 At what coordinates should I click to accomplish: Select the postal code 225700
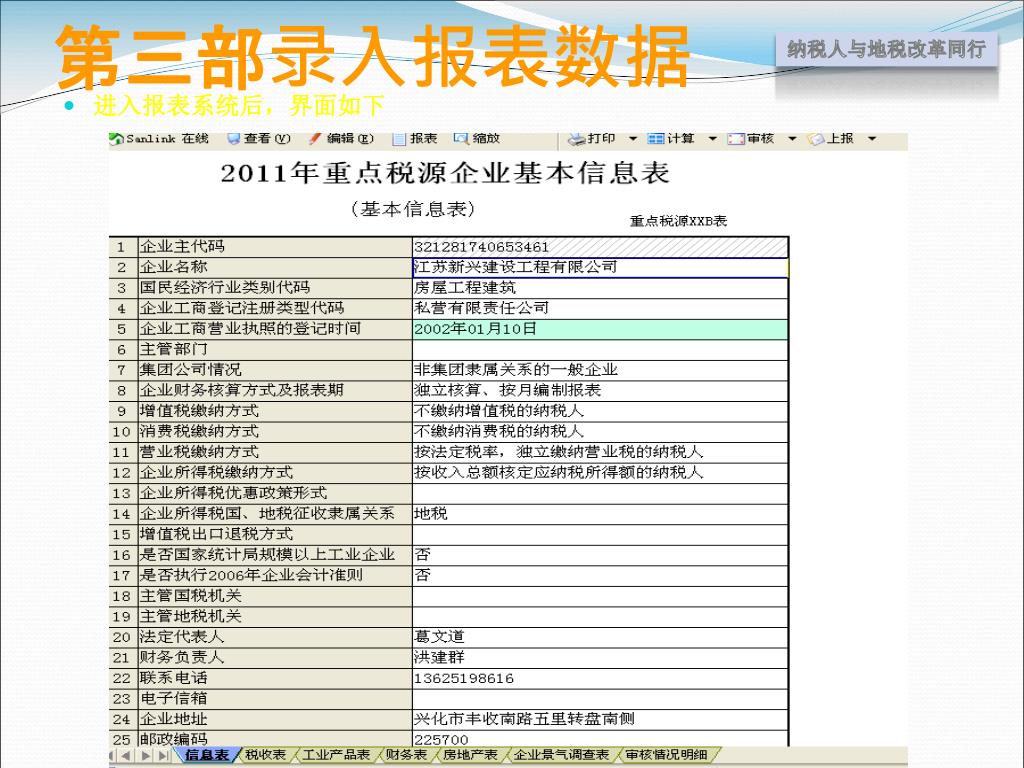coord(600,739)
